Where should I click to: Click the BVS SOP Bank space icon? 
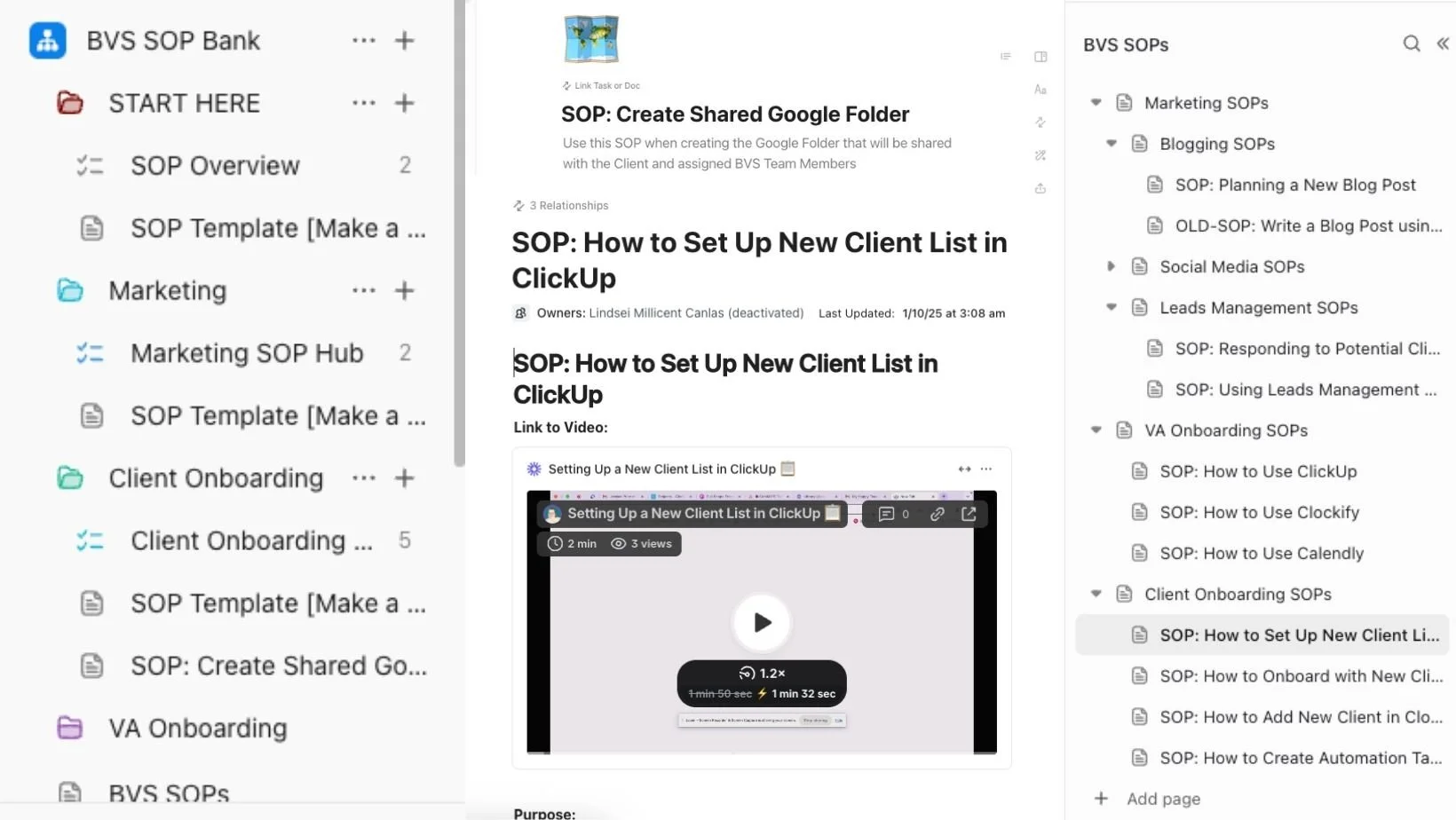pyautogui.click(x=47, y=41)
